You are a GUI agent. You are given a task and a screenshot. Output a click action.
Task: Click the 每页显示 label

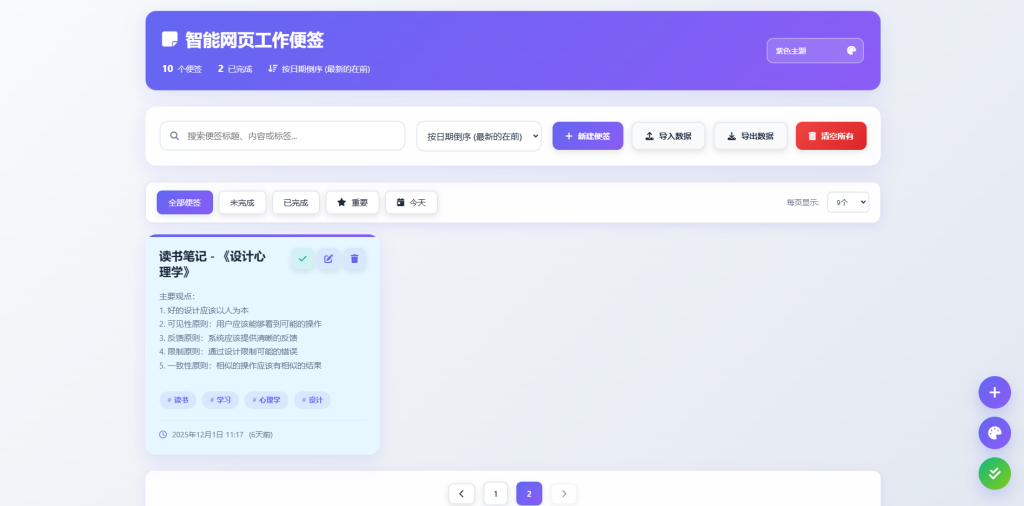(803, 202)
